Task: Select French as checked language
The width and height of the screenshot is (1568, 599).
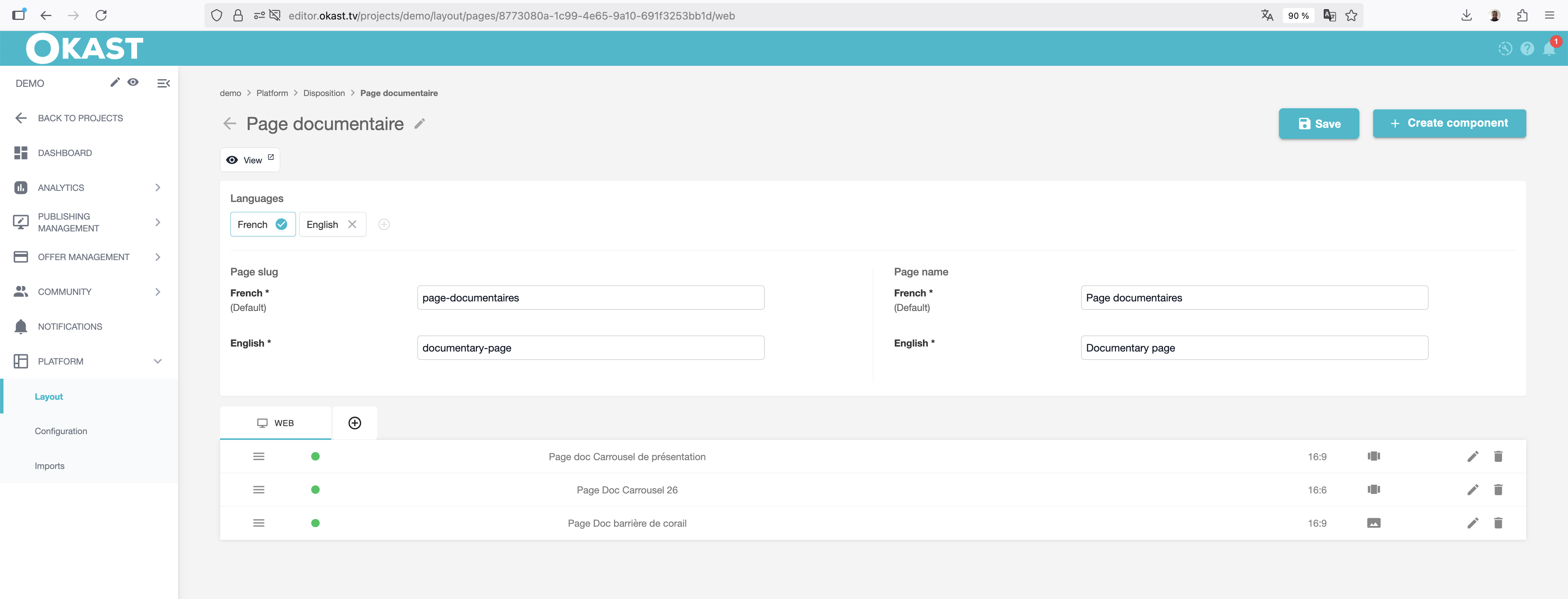Action: (x=262, y=225)
